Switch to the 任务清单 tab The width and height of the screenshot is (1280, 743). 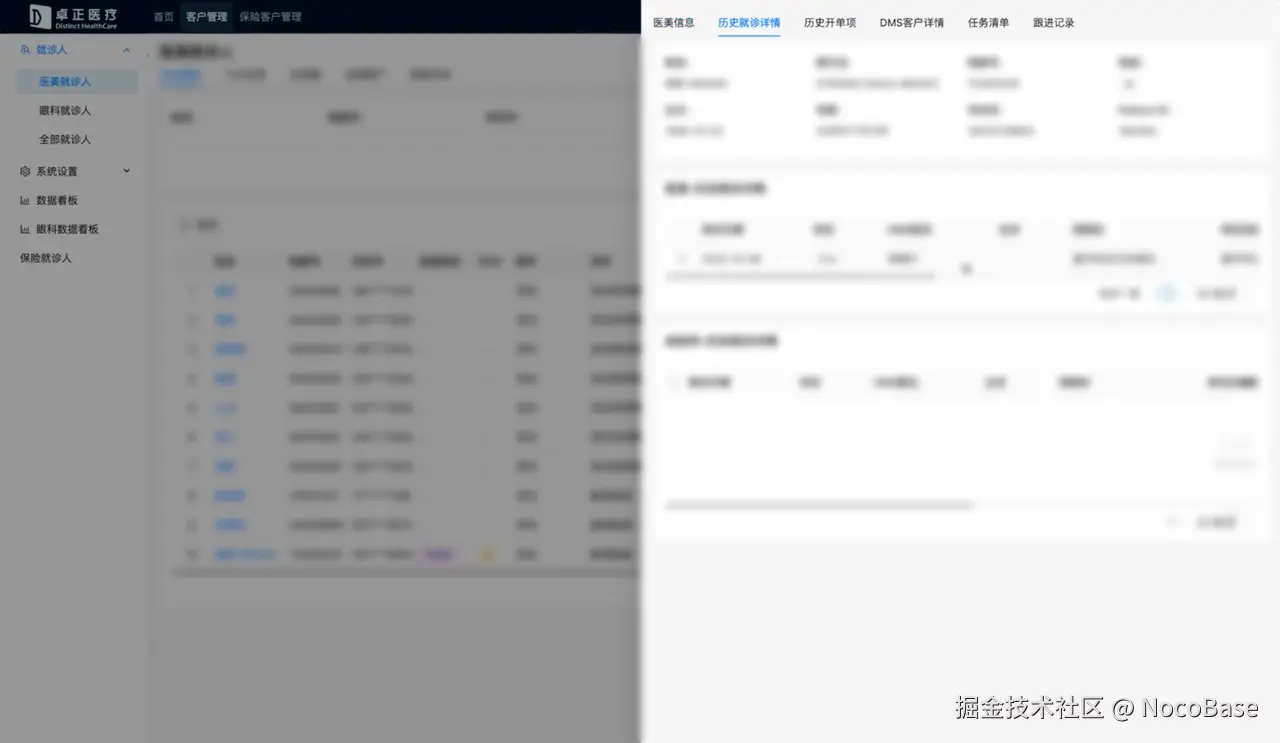point(989,22)
